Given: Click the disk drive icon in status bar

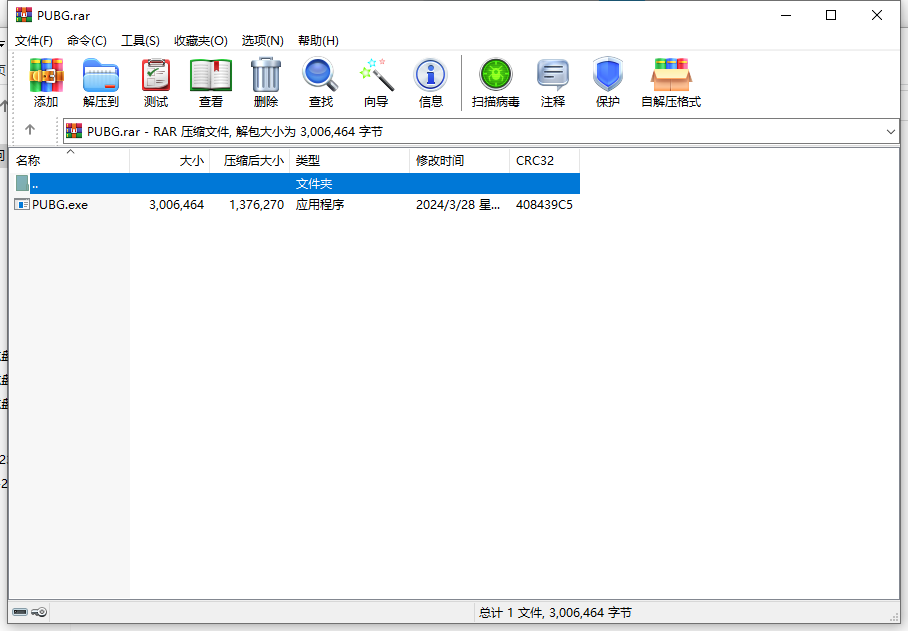Looking at the screenshot, I should pyautogui.click(x=20, y=612).
